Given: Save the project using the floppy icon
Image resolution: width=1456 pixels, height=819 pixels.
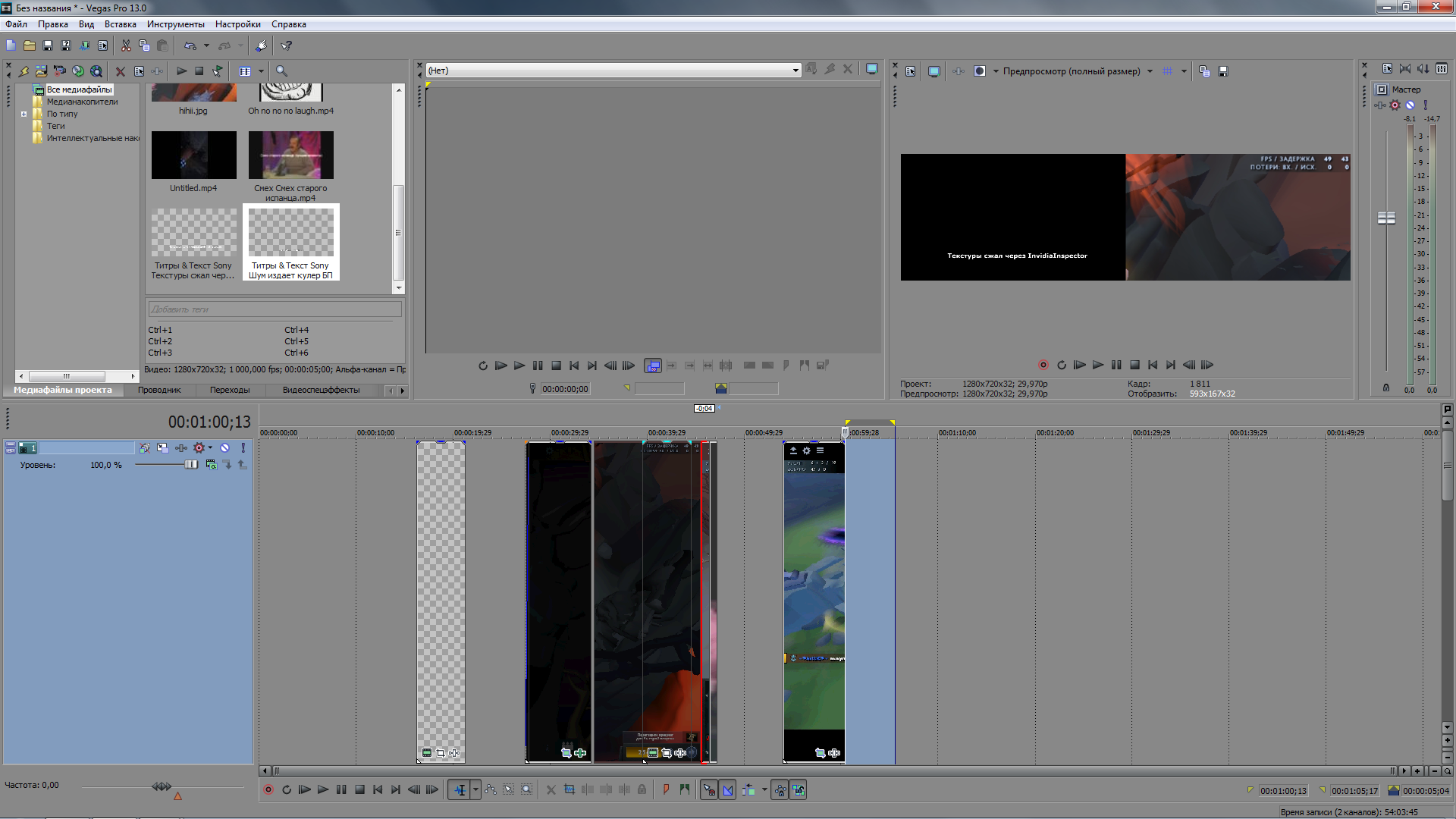Looking at the screenshot, I should tap(47, 45).
